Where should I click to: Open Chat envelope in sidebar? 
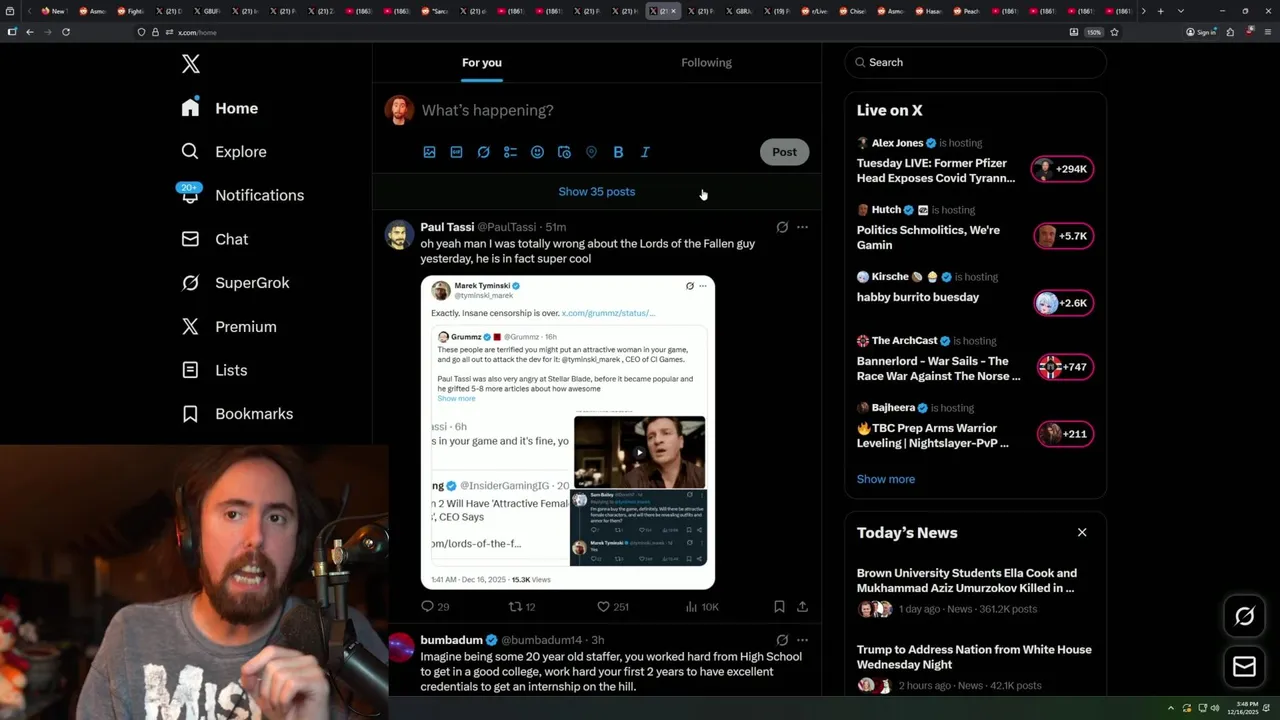point(190,239)
